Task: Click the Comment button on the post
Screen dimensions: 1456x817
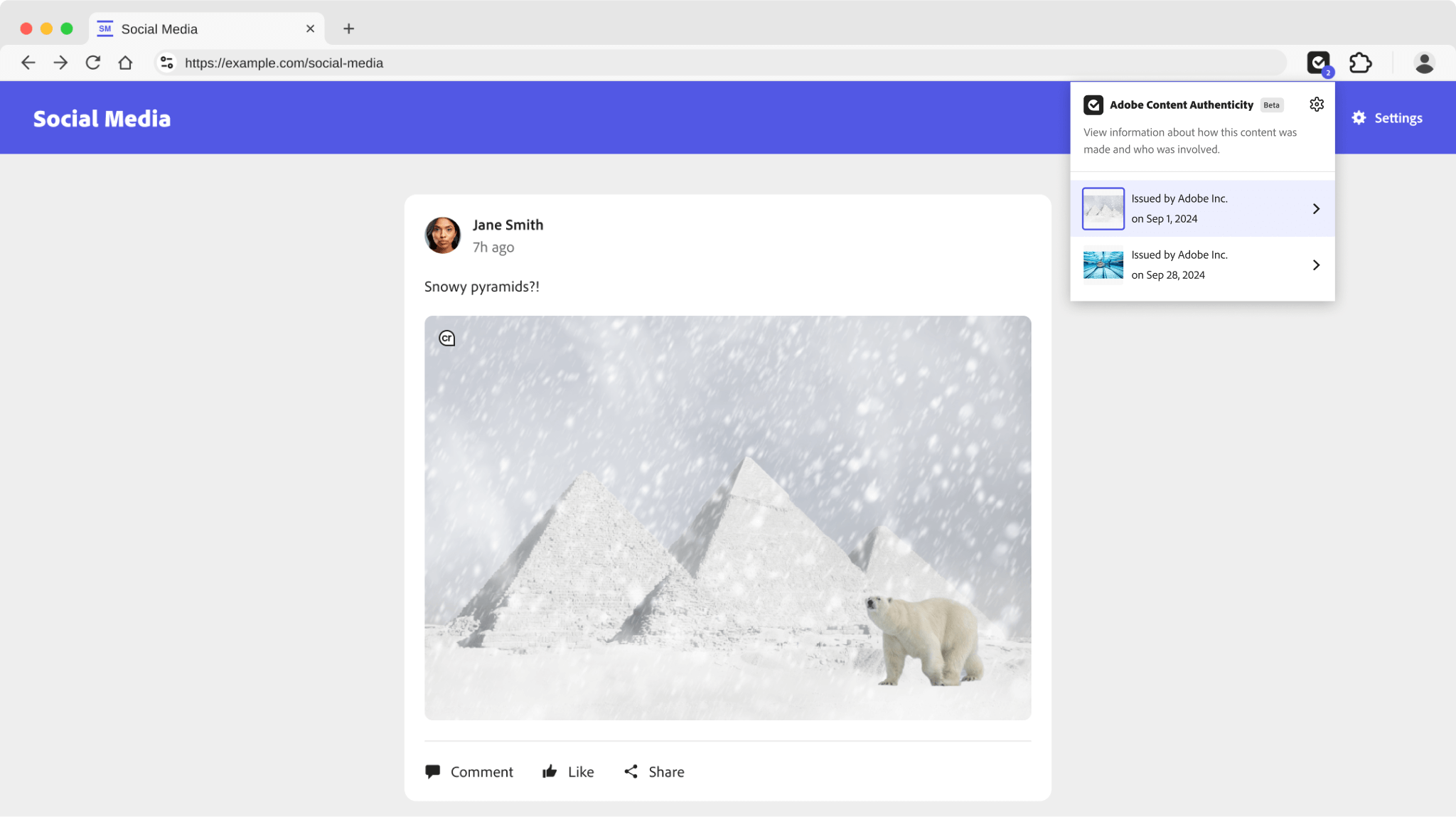Action: tap(469, 771)
